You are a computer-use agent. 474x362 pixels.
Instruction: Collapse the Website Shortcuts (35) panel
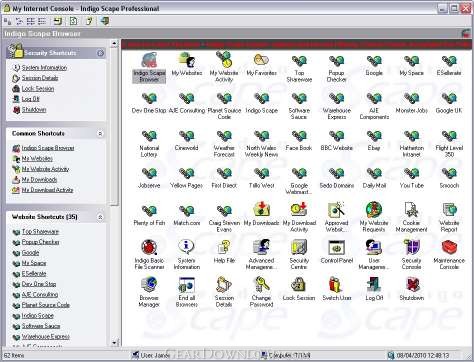[x=100, y=217]
